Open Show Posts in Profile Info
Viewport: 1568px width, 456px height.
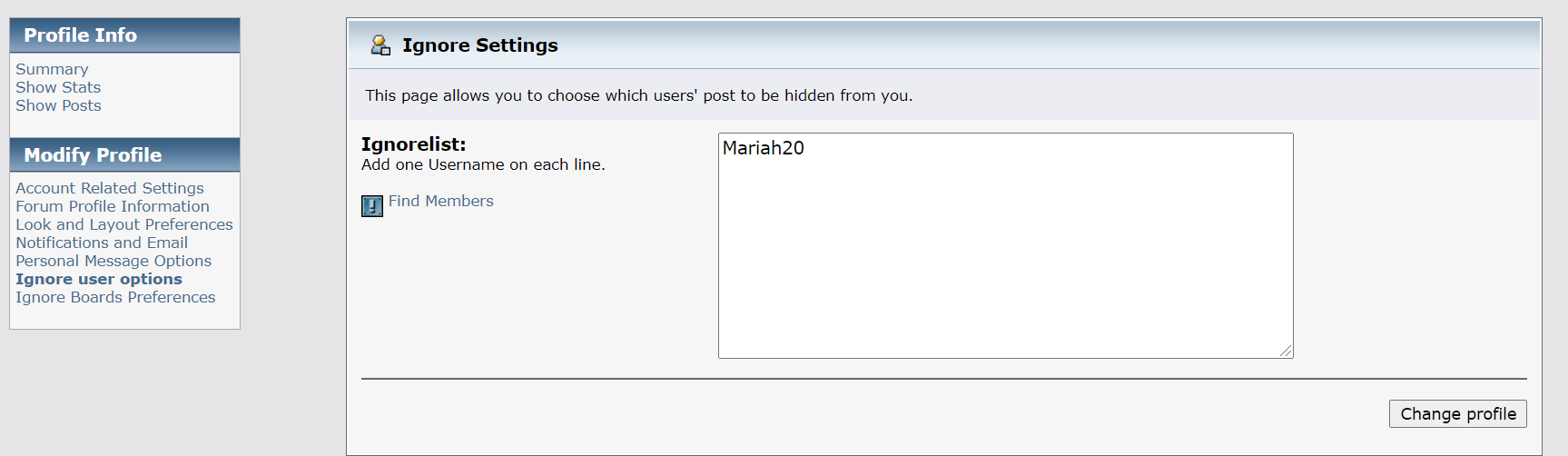tap(58, 105)
